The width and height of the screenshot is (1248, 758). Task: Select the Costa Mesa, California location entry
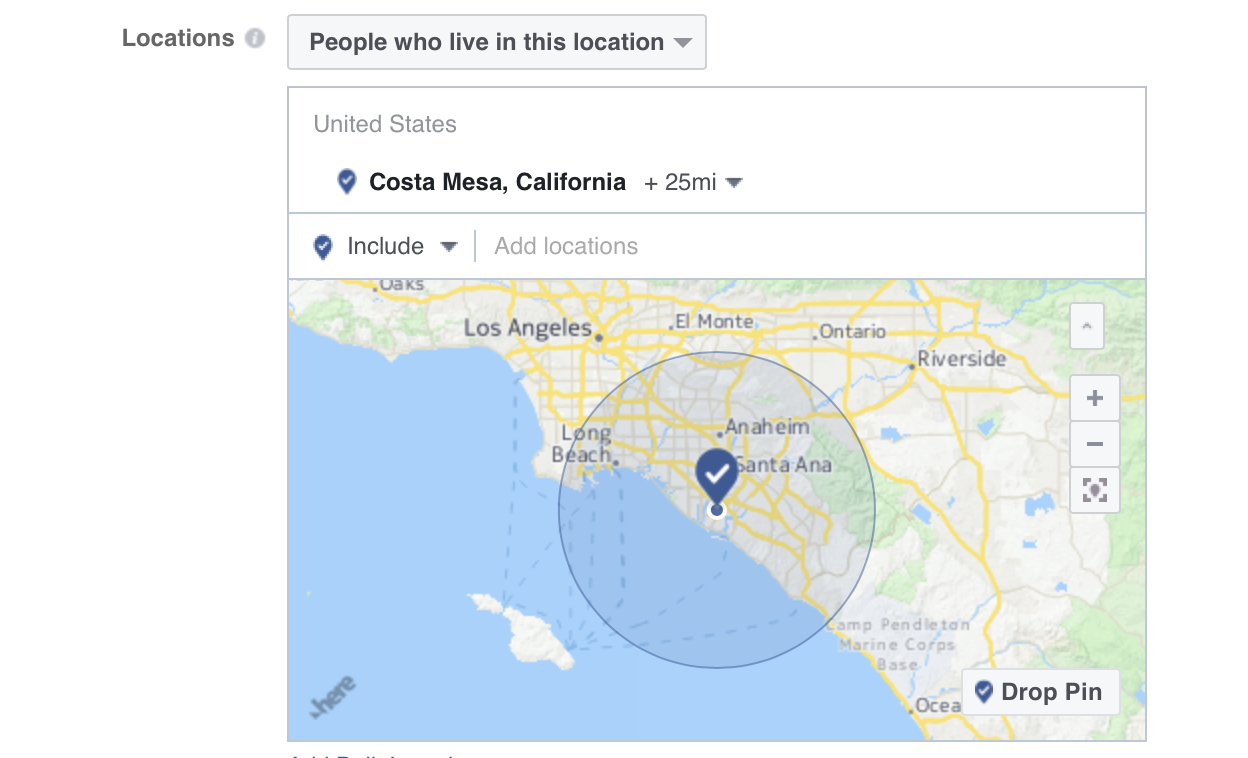tap(497, 182)
